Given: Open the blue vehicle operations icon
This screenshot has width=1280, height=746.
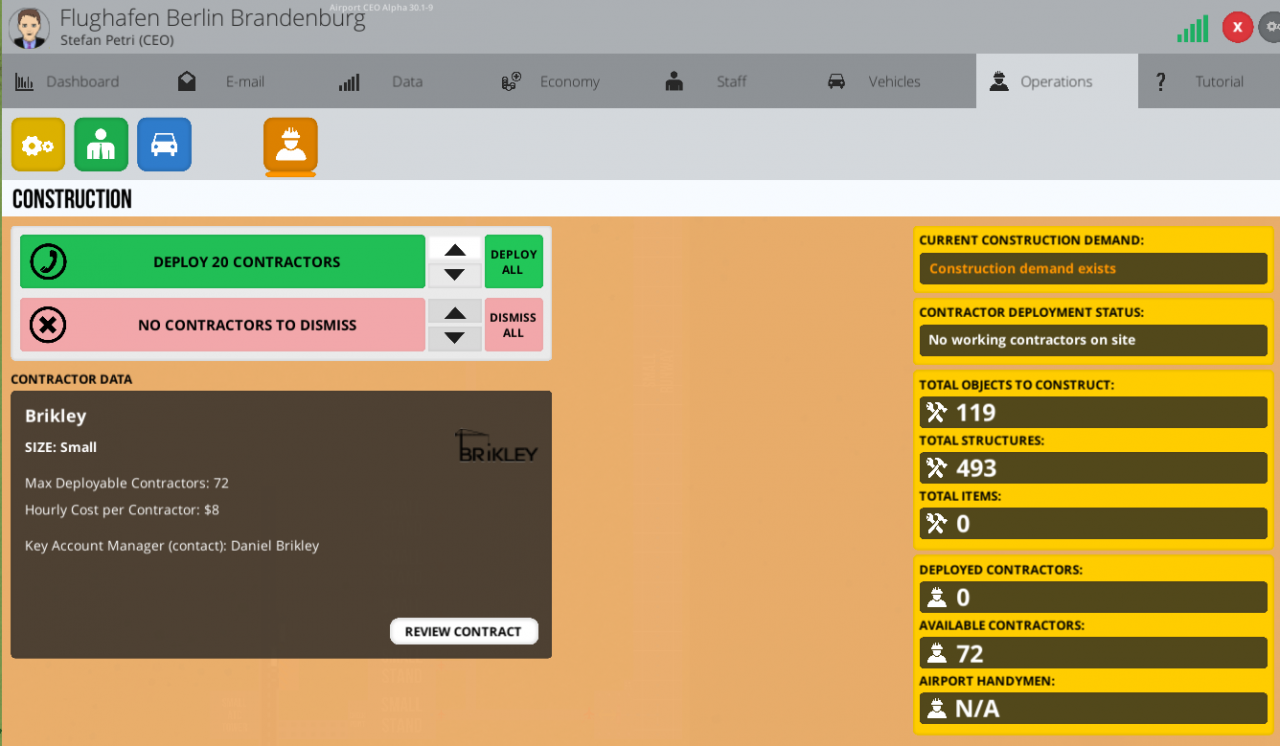Looking at the screenshot, I should click(x=164, y=145).
